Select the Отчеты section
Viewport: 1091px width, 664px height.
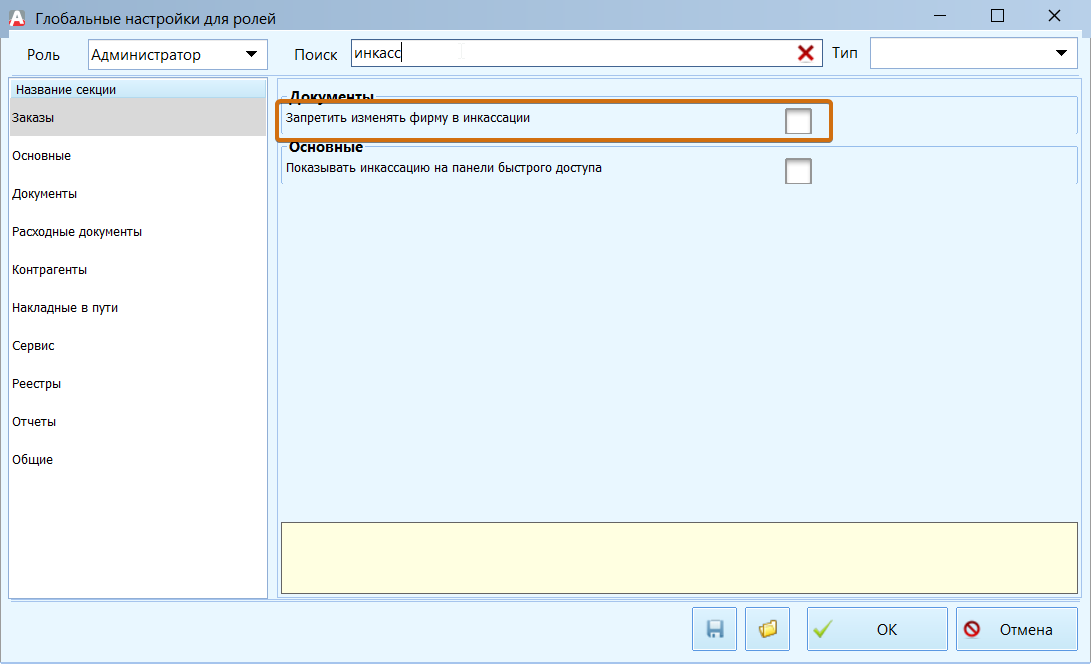138,421
